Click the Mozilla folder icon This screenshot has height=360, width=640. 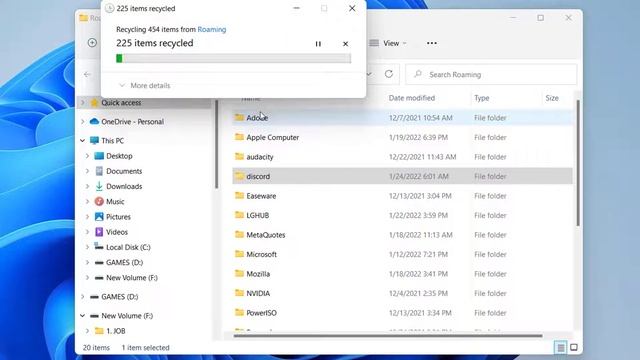click(239, 273)
